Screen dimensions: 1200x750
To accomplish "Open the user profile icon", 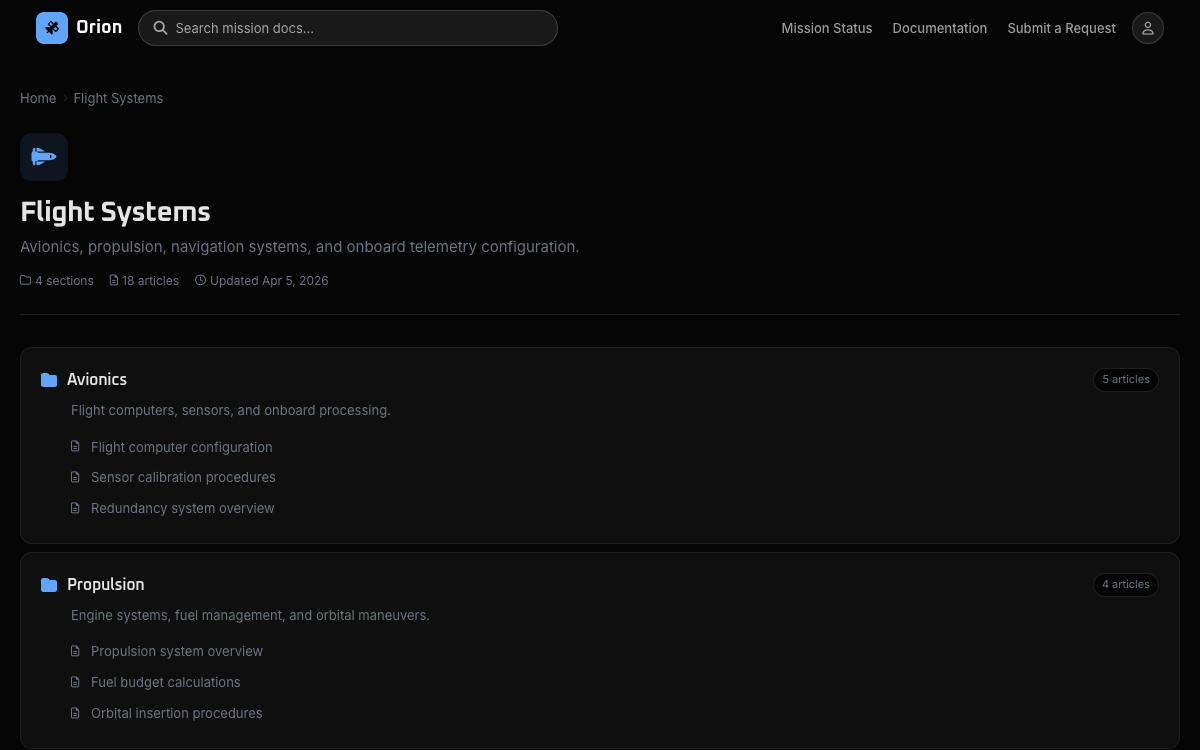I will (1148, 28).
